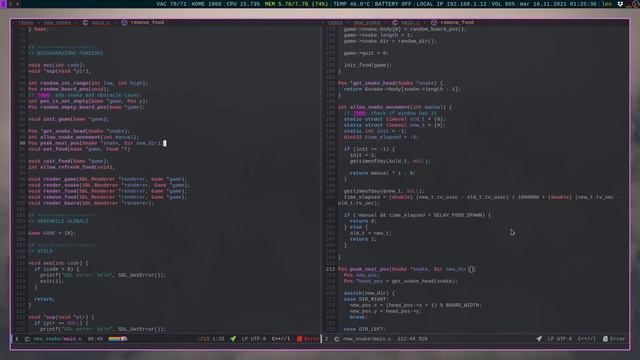This screenshot has height=360, width=640.
Task: Click the C filetype icon in right statusline
Action: (x=337, y=339)
